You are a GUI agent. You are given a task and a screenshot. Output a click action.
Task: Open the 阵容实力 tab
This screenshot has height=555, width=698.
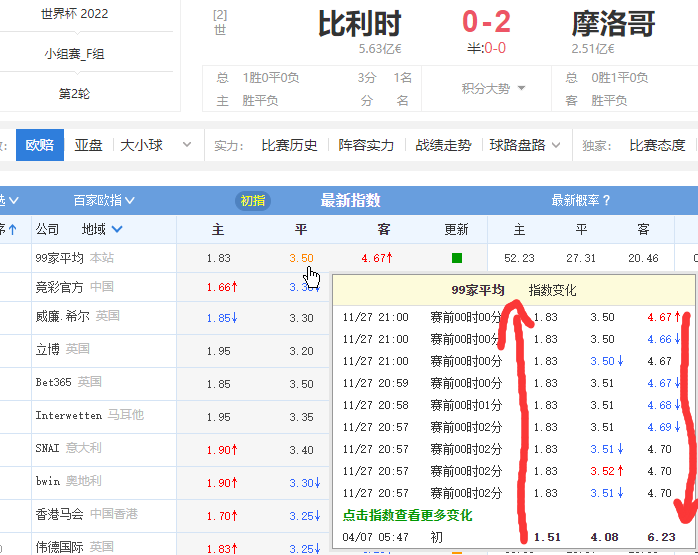coord(366,145)
